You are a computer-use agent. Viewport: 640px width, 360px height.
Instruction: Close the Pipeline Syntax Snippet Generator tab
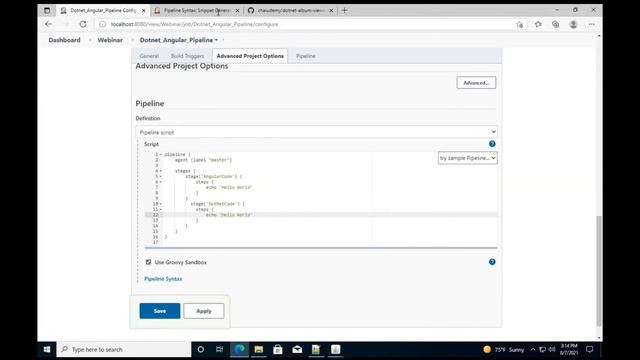237,10
